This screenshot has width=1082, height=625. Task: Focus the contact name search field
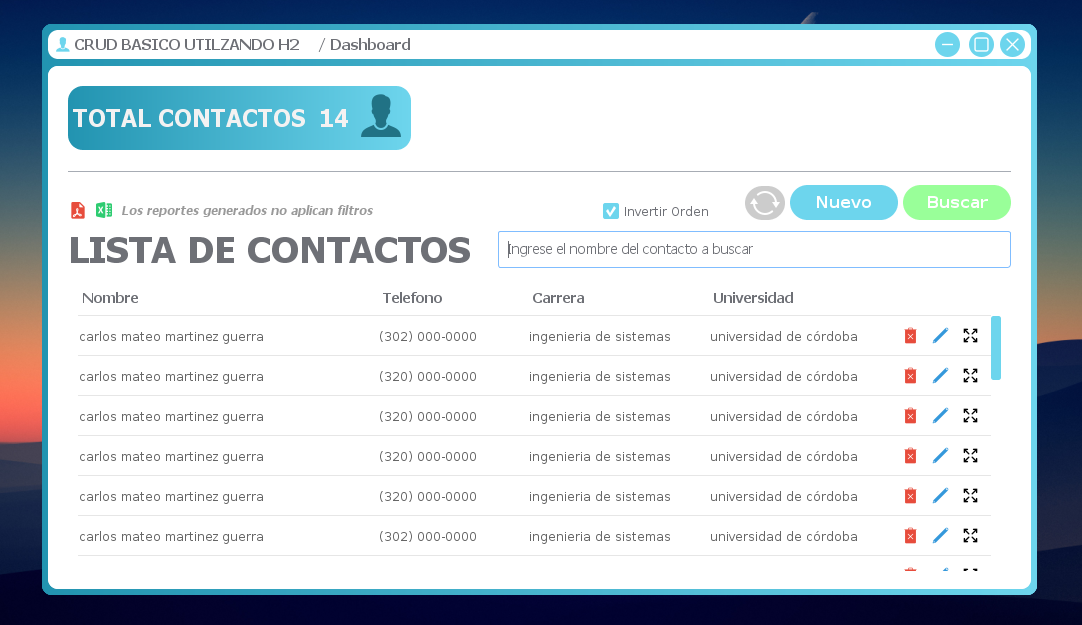pos(754,250)
